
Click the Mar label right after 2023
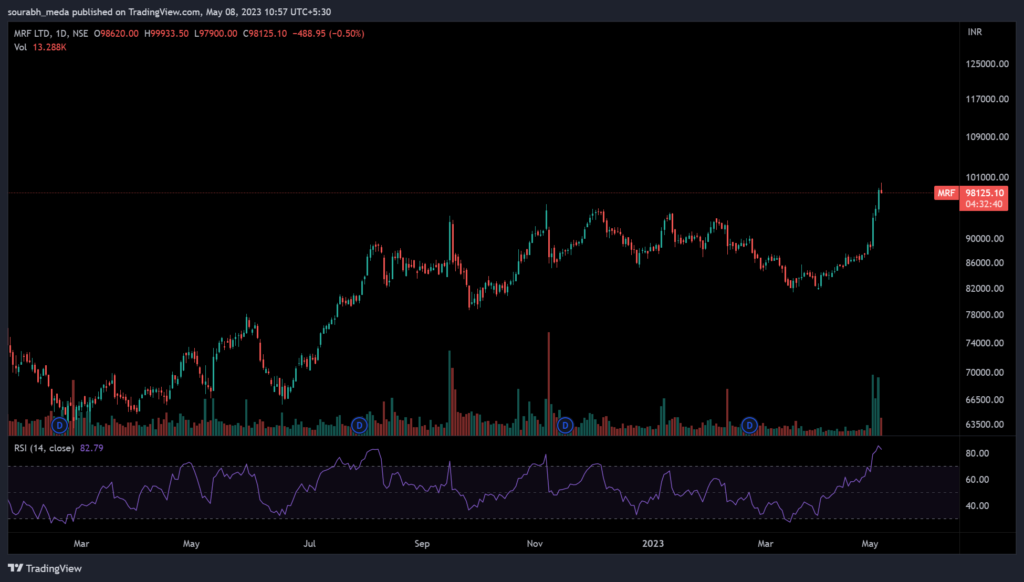[765, 543]
